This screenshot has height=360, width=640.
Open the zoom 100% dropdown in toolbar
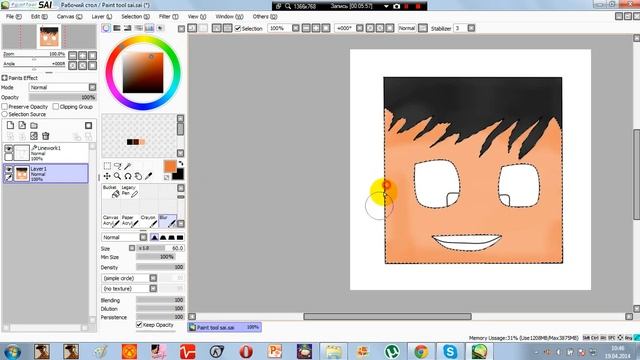coord(296,28)
